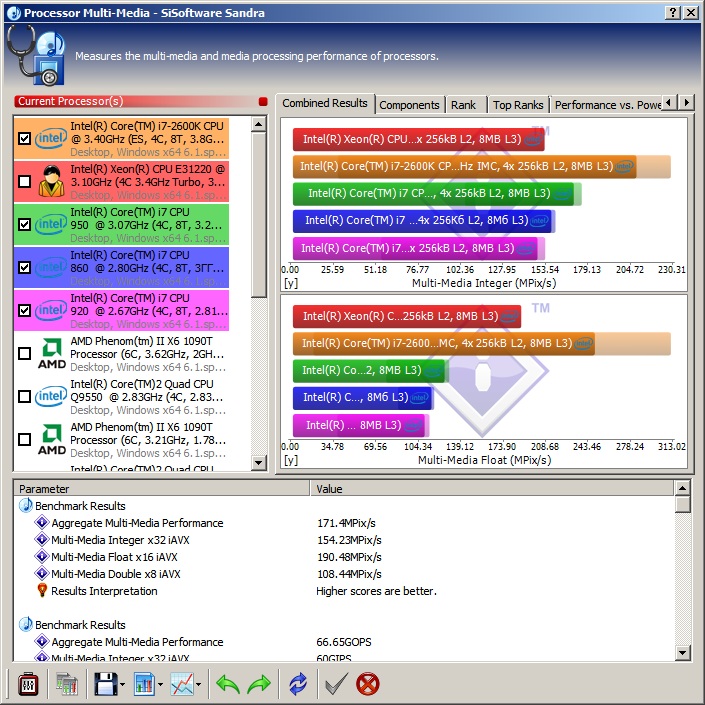Click results table scroll down arrow
The image size is (705, 705).
(x=683, y=652)
